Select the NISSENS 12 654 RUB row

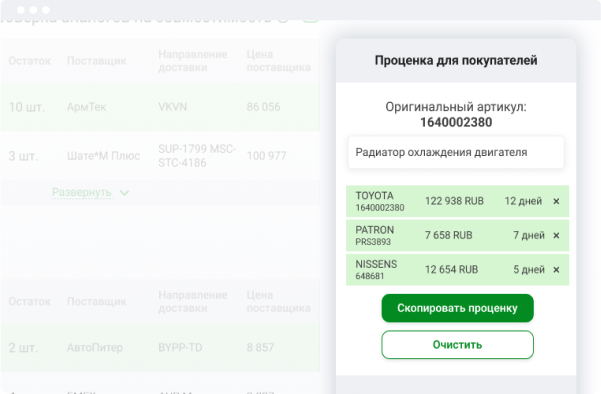[457, 270]
